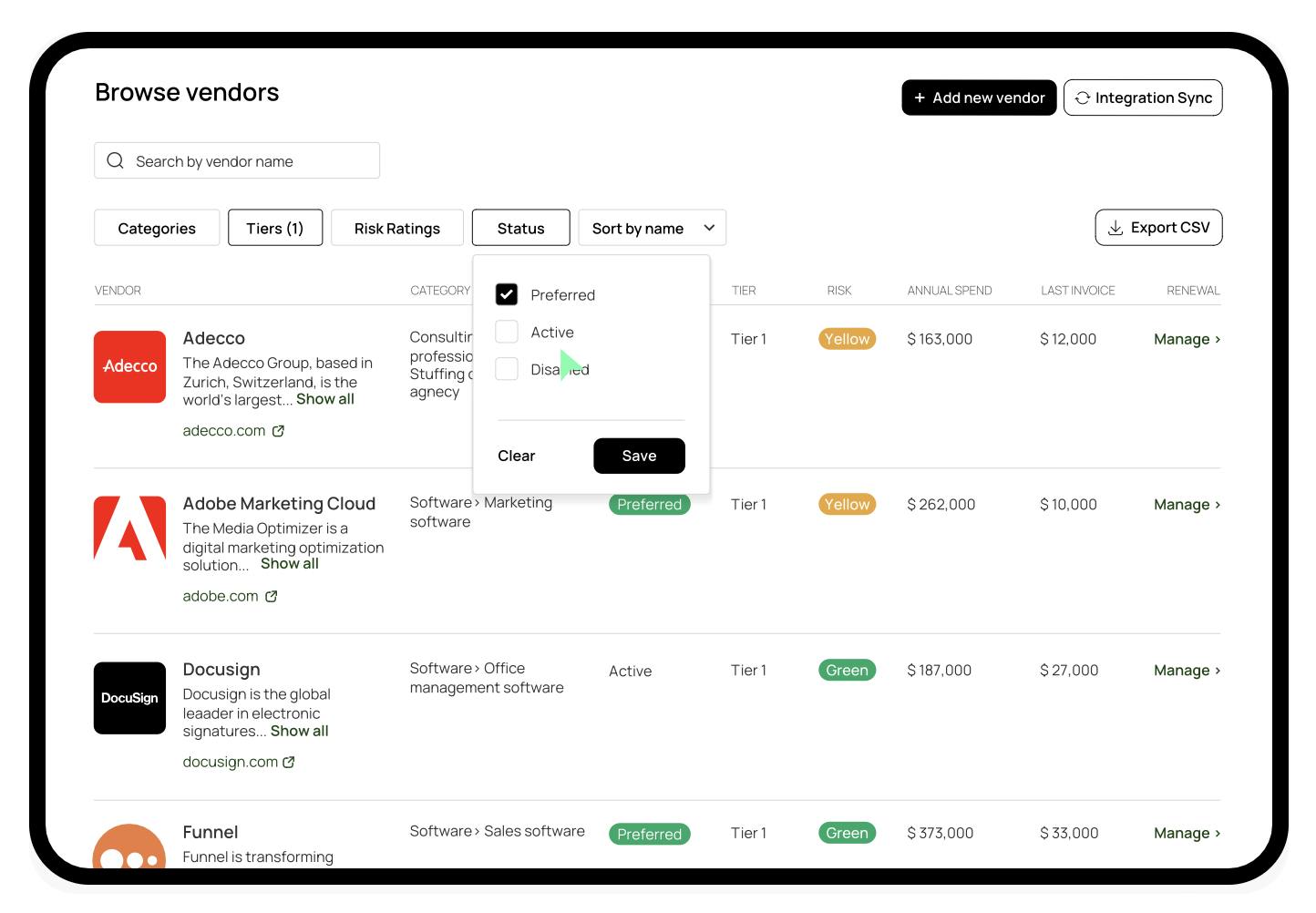Open the Risk Ratings filter
Image resolution: width=1316 pixels, height=913 pixels.
[396, 228]
